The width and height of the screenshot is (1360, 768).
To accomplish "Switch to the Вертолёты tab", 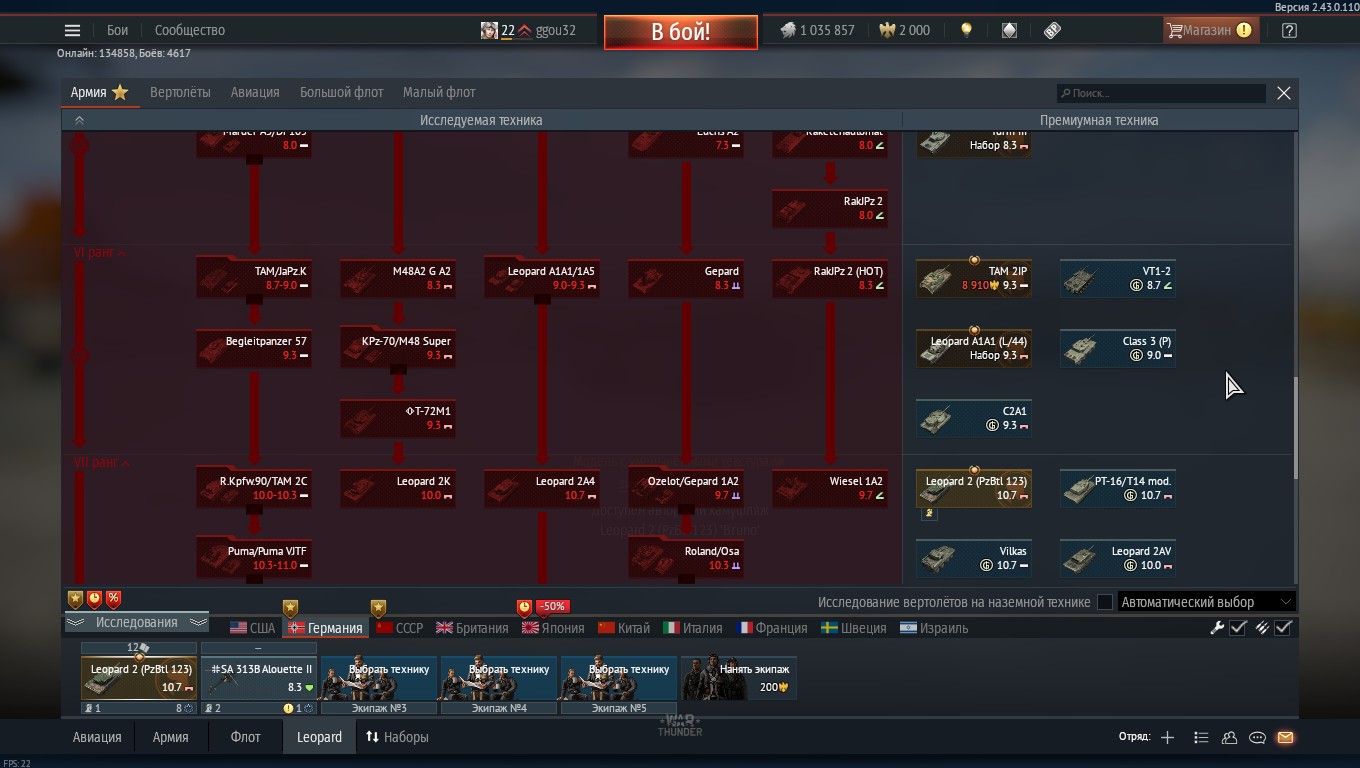I will point(180,92).
